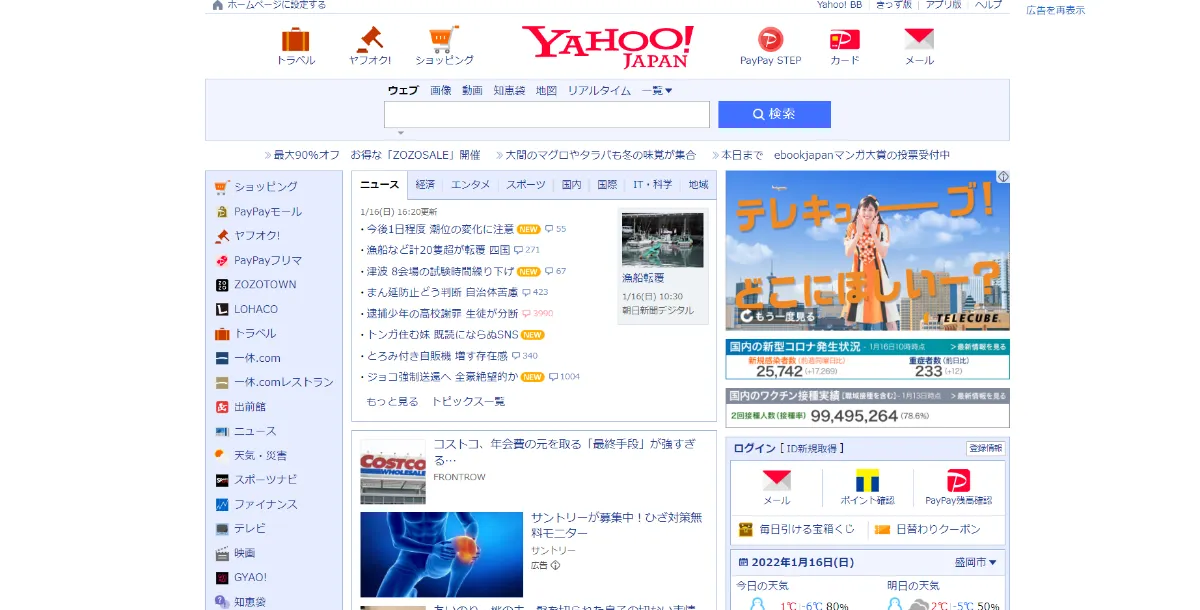Click 広告を再表示 link
The image size is (1200, 610).
1055,10
